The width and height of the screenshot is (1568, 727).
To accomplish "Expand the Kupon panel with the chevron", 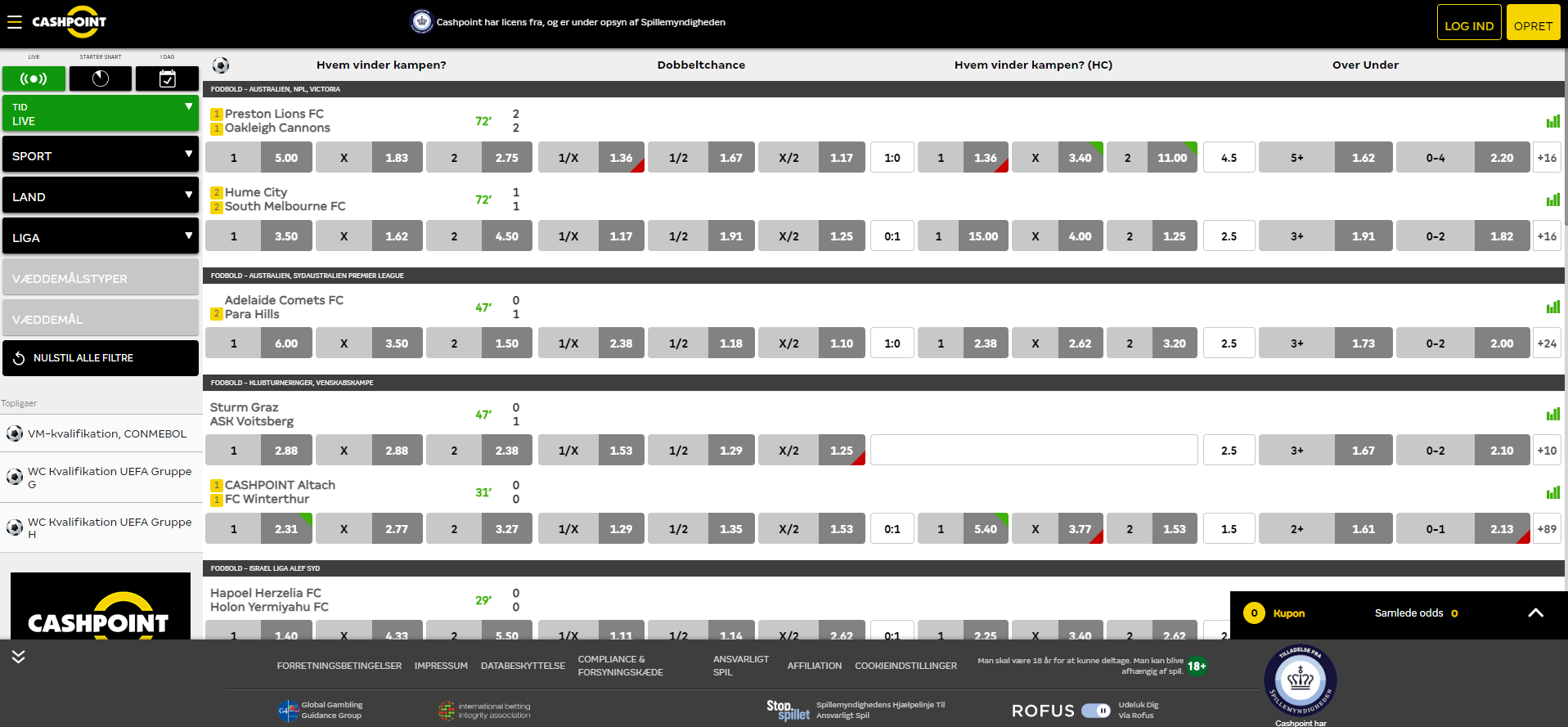I will pyautogui.click(x=1535, y=613).
